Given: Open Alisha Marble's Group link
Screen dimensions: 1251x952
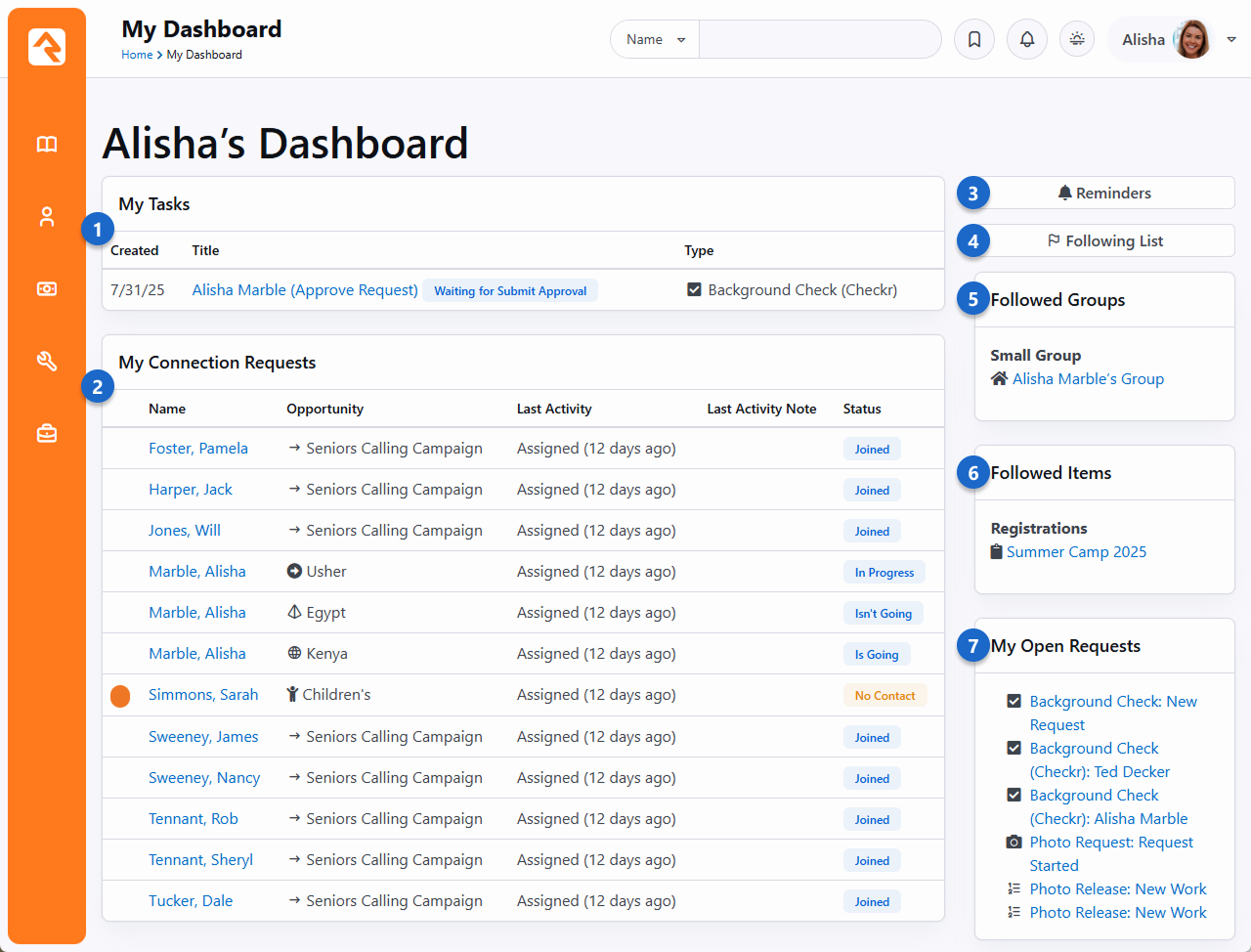Looking at the screenshot, I should tap(1088, 379).
